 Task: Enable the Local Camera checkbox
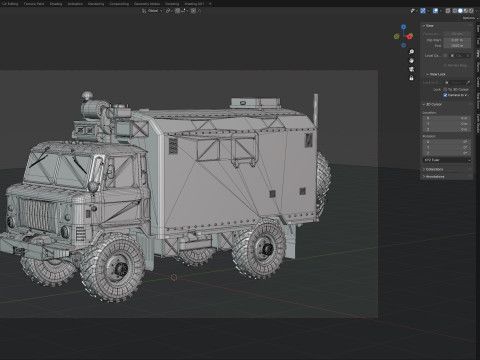tap(446, 55)
